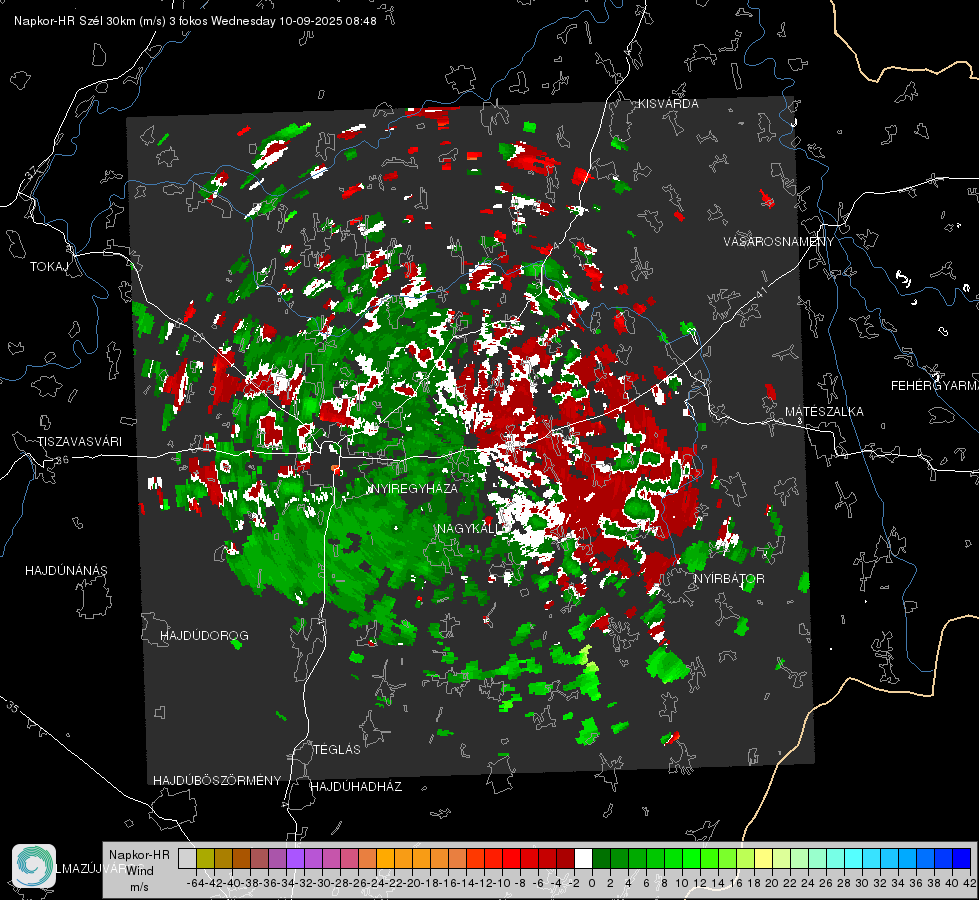Pick the orange swatch between -24 and -22
The height and width of the screenshot is (900, 979).
click(x=385, y=858)
